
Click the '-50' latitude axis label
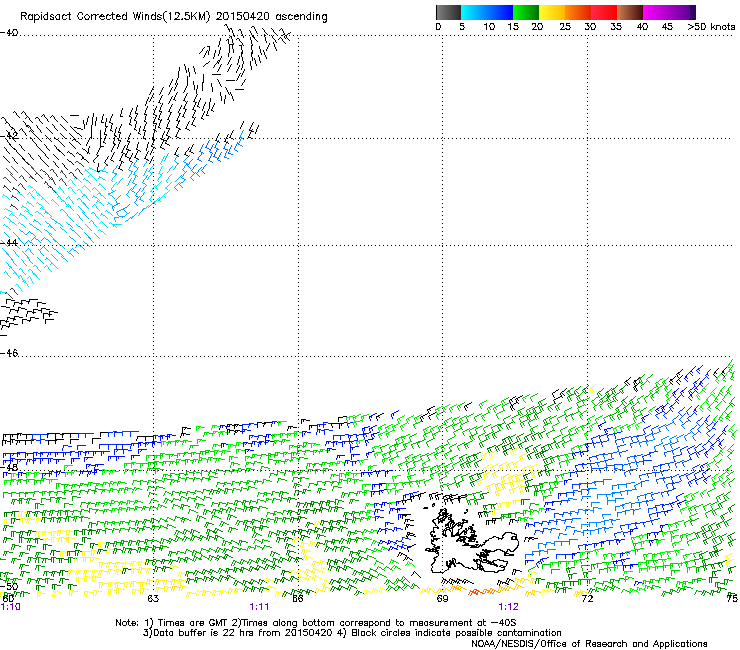coord(9,587)
